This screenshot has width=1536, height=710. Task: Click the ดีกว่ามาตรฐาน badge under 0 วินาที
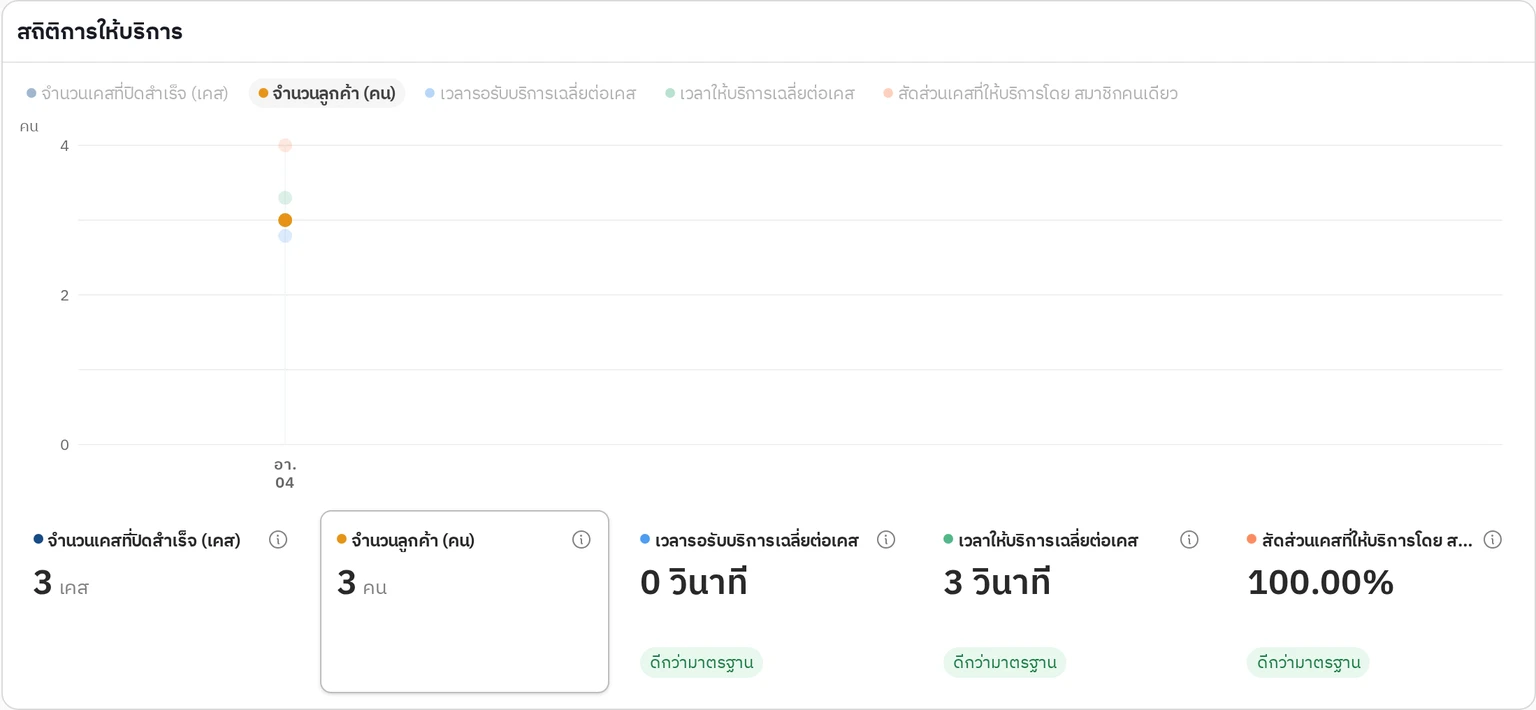tap(702, 662)
